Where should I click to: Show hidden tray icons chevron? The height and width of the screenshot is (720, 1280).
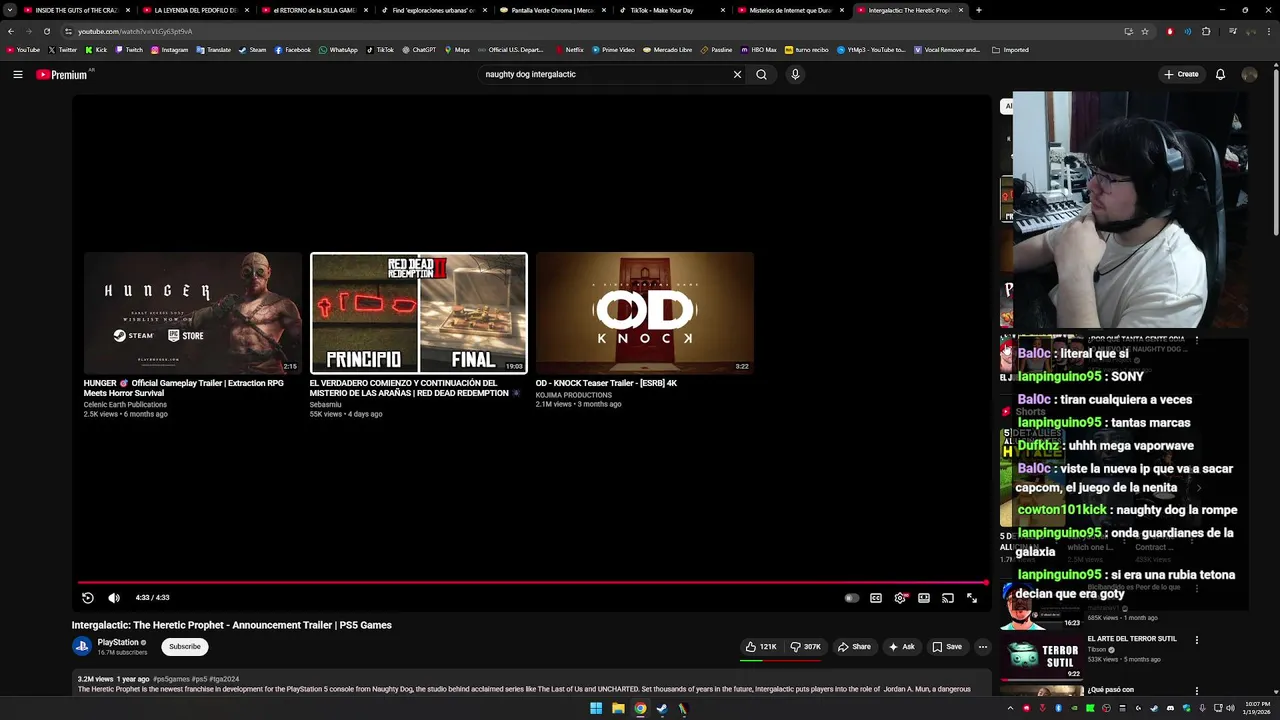coord(1011,709)
